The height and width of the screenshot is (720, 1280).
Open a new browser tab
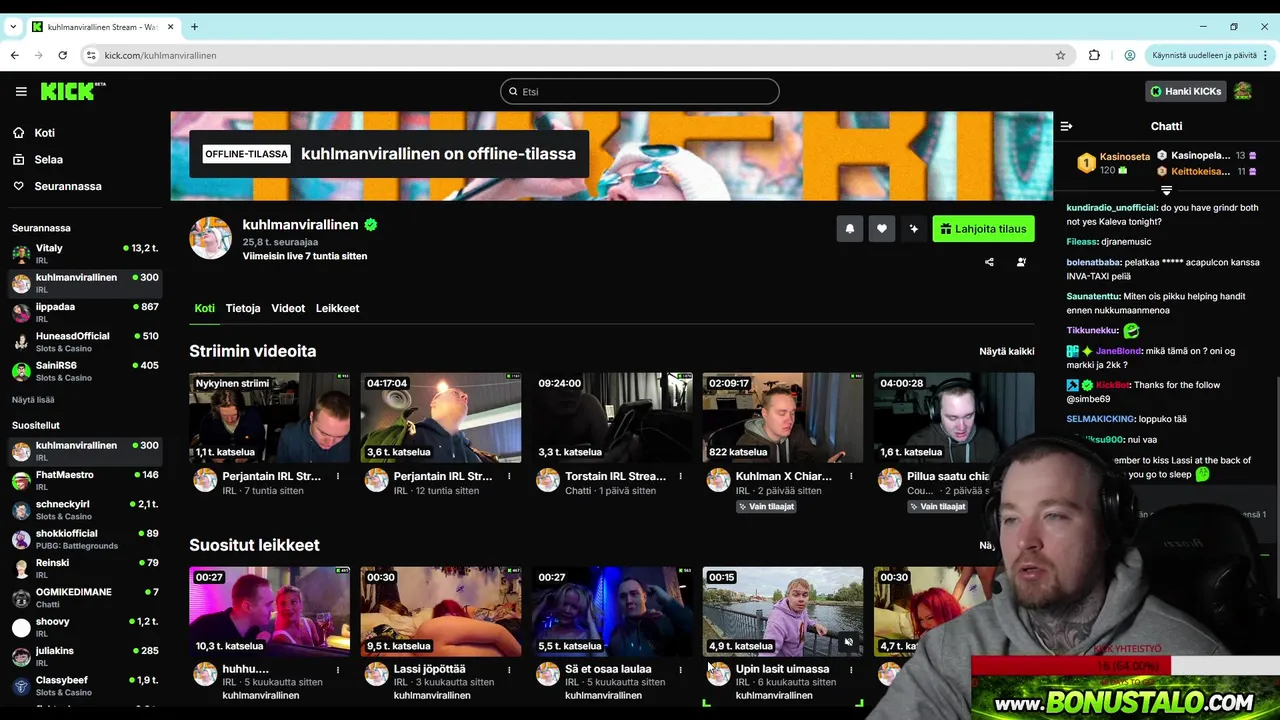(x=194, y=26)
